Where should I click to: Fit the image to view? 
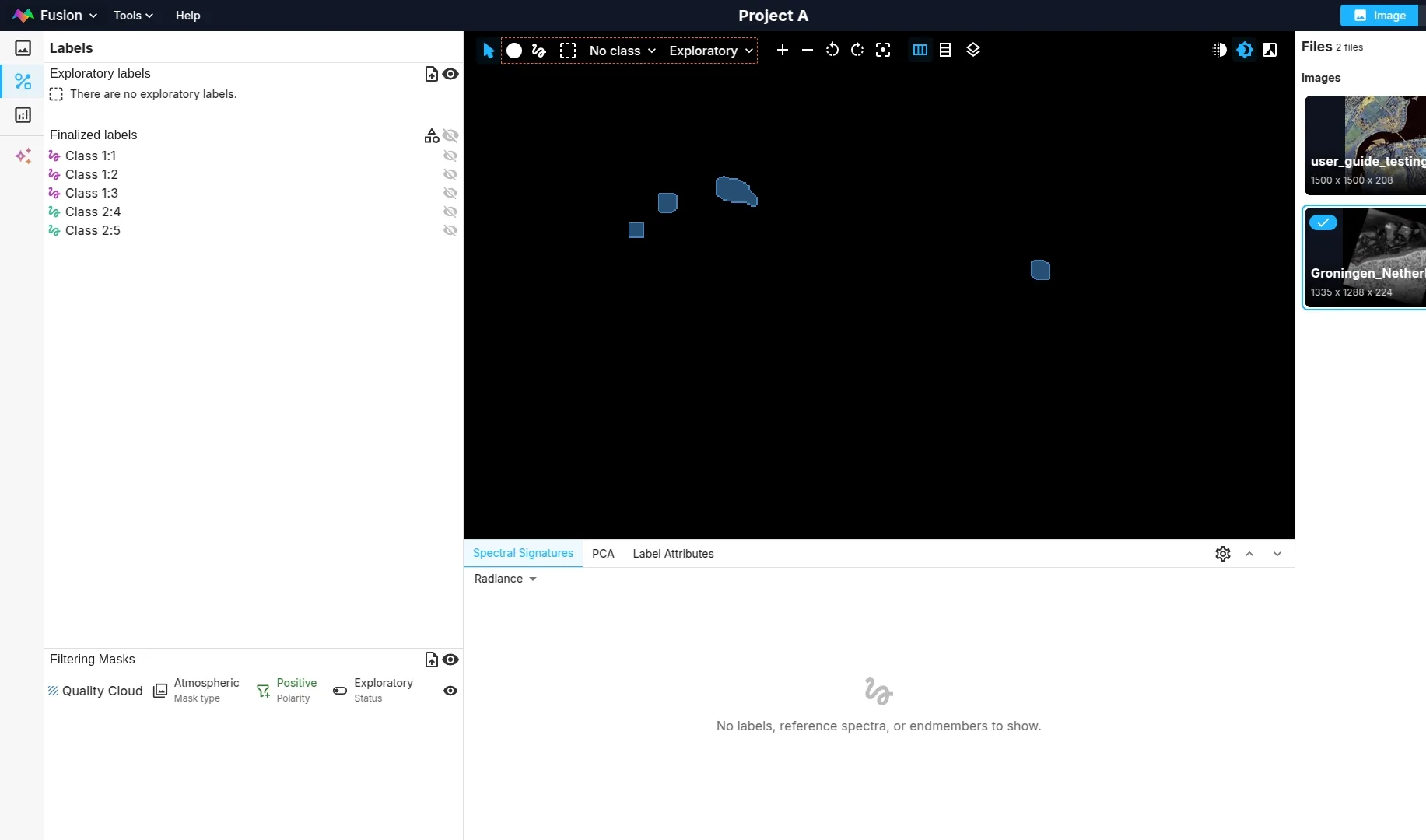tap(883, 51)
